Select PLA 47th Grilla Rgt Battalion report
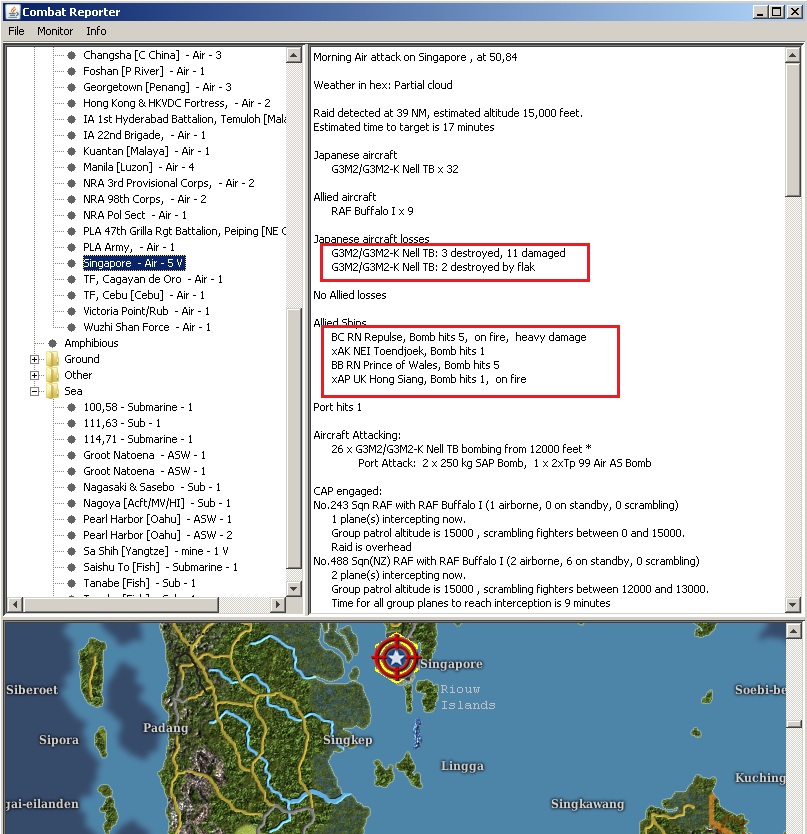 184,231
